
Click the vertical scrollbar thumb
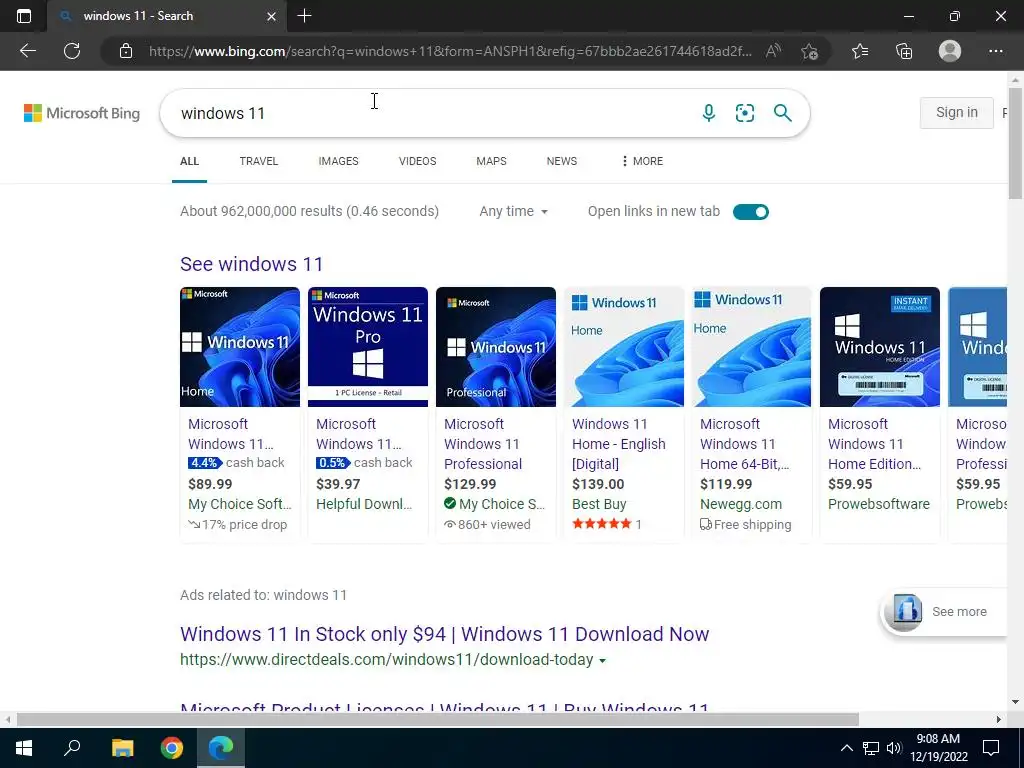(x=1015, y=142)
